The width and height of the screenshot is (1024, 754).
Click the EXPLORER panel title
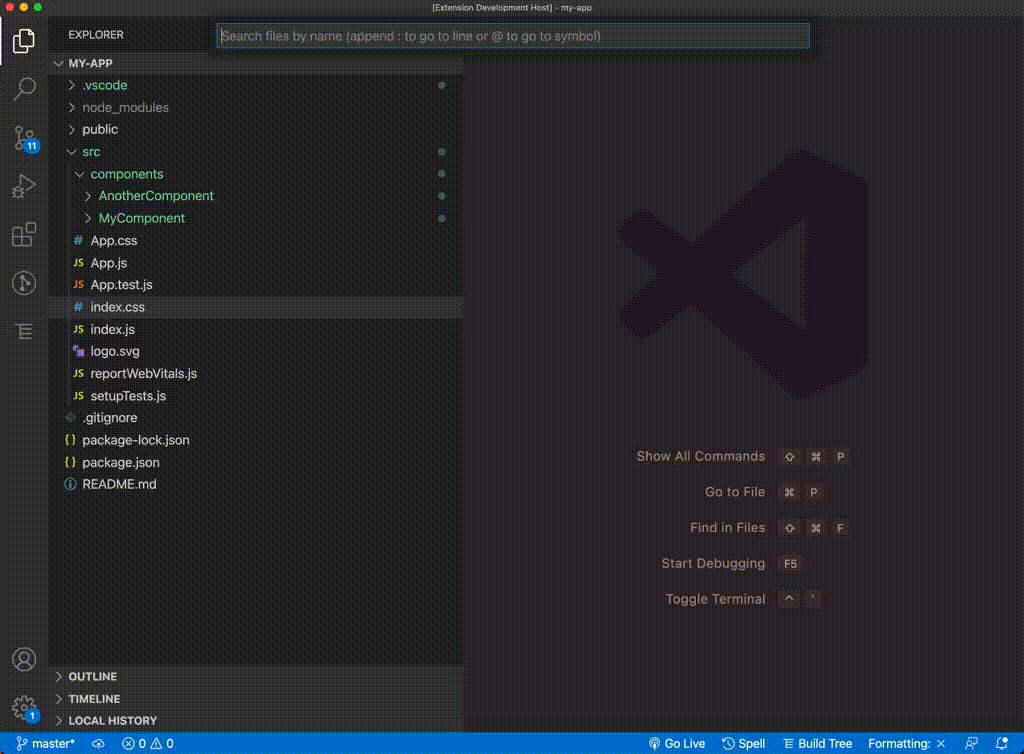(x=95, y=35)
